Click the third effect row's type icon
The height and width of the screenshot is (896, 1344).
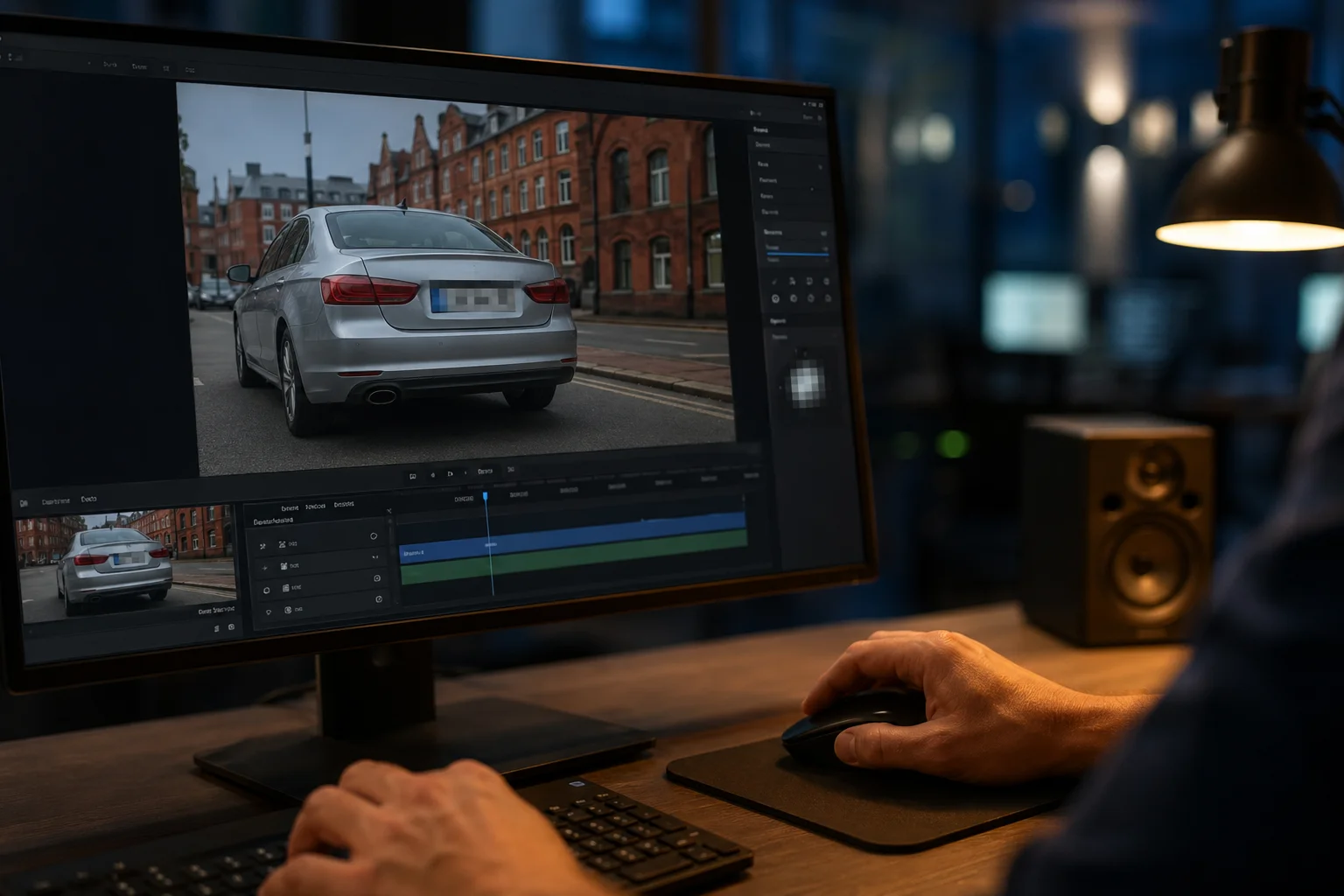point(286,588)
